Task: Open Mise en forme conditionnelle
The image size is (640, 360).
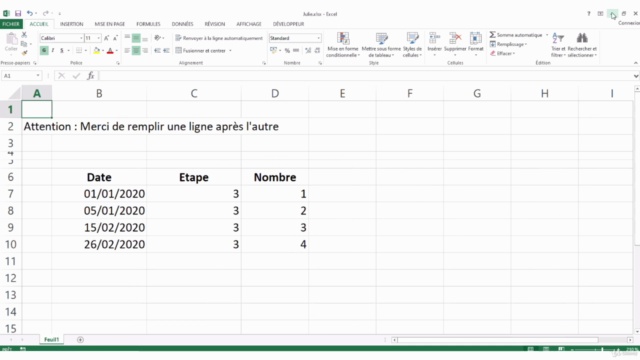Action: [x=343, y=44]
